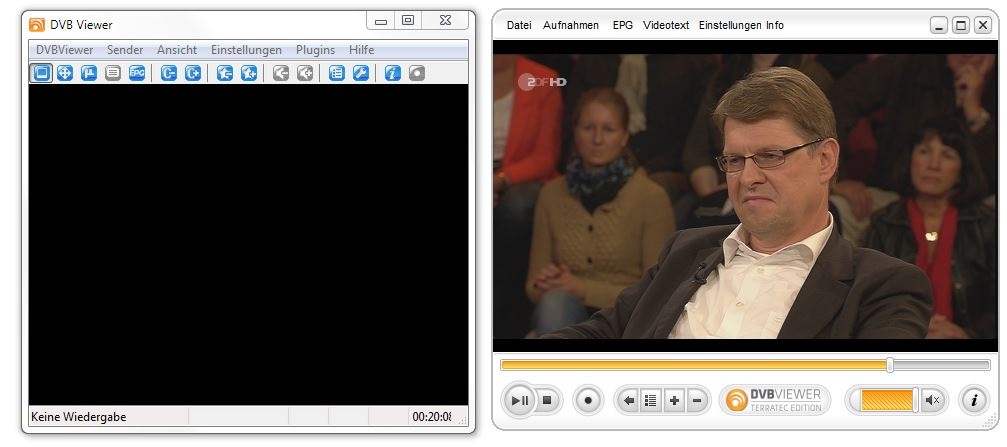1007x447 pixels.
Task: Click the DVBViewer Terratec Edition logo button
Action: coord(775,401)
